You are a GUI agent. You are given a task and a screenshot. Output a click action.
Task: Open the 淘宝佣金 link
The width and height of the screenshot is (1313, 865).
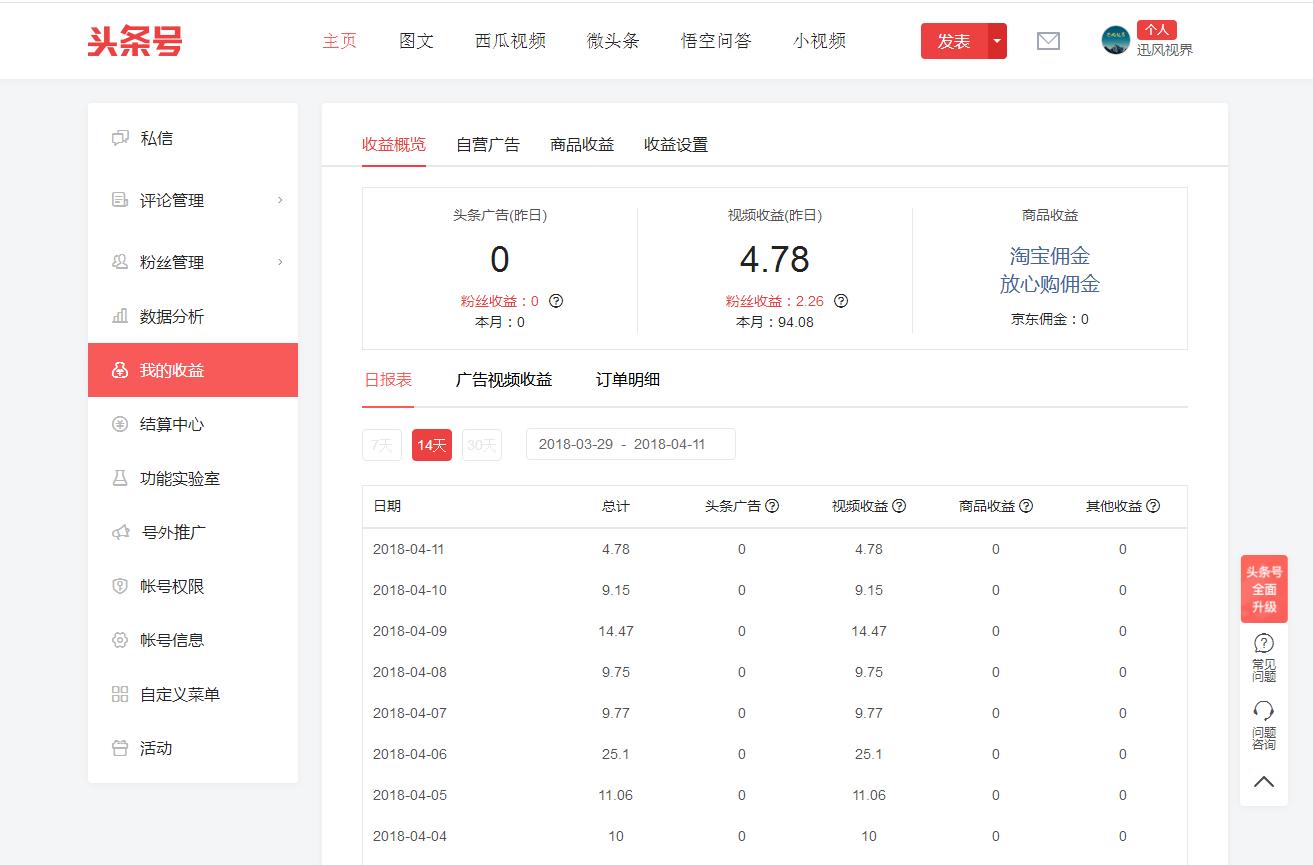[x=1050, y=256]
